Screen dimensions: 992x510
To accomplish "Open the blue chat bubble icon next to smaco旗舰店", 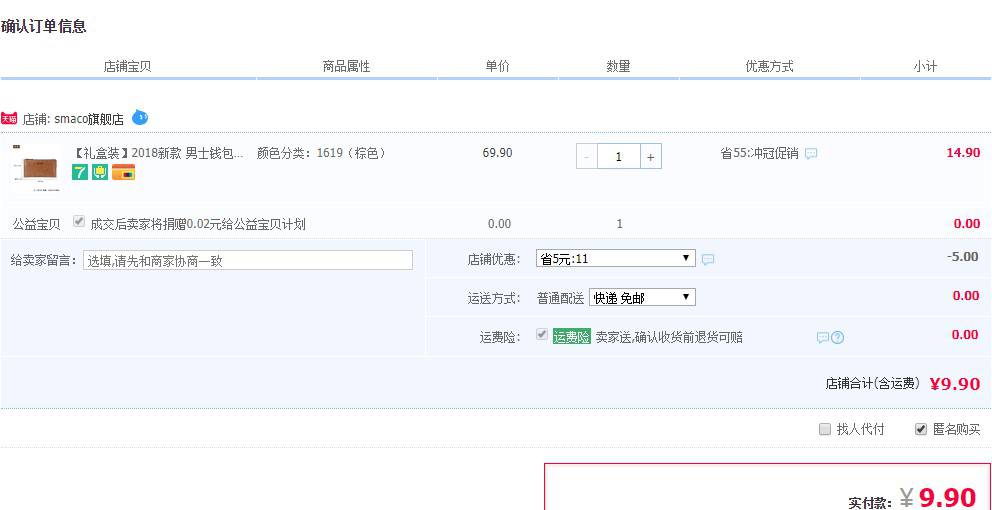I will click(140, 117).
